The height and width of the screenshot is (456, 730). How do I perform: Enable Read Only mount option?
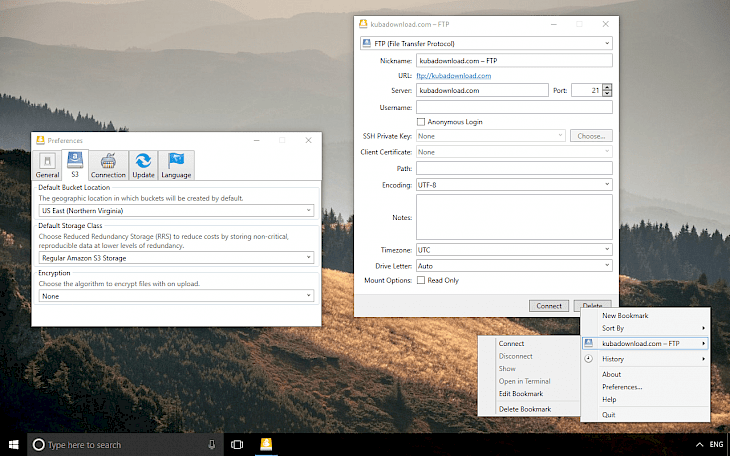pyautogui.click(x=421, y=280)
